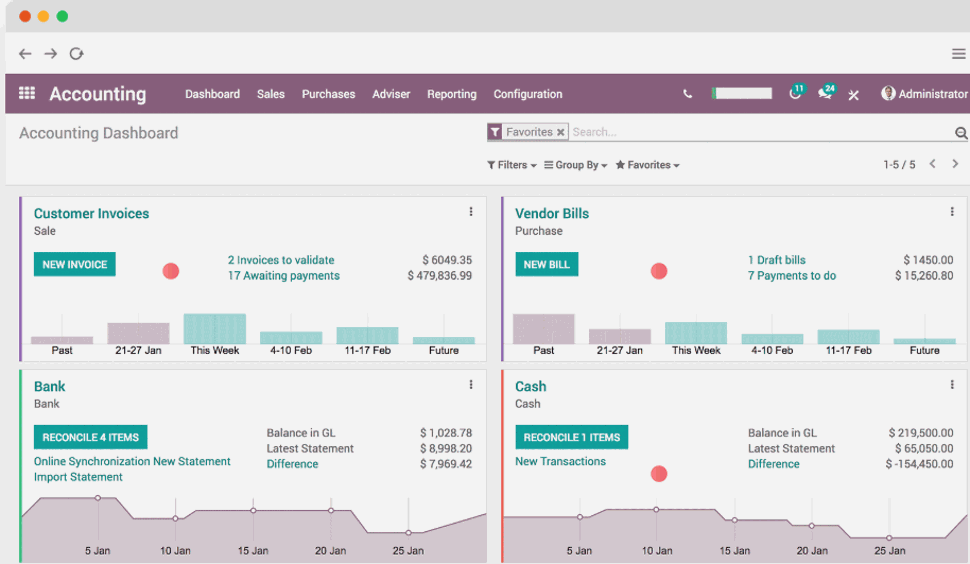Click the phone call icon in navbar
The image size is (970, 564).
tap(687, 94)
